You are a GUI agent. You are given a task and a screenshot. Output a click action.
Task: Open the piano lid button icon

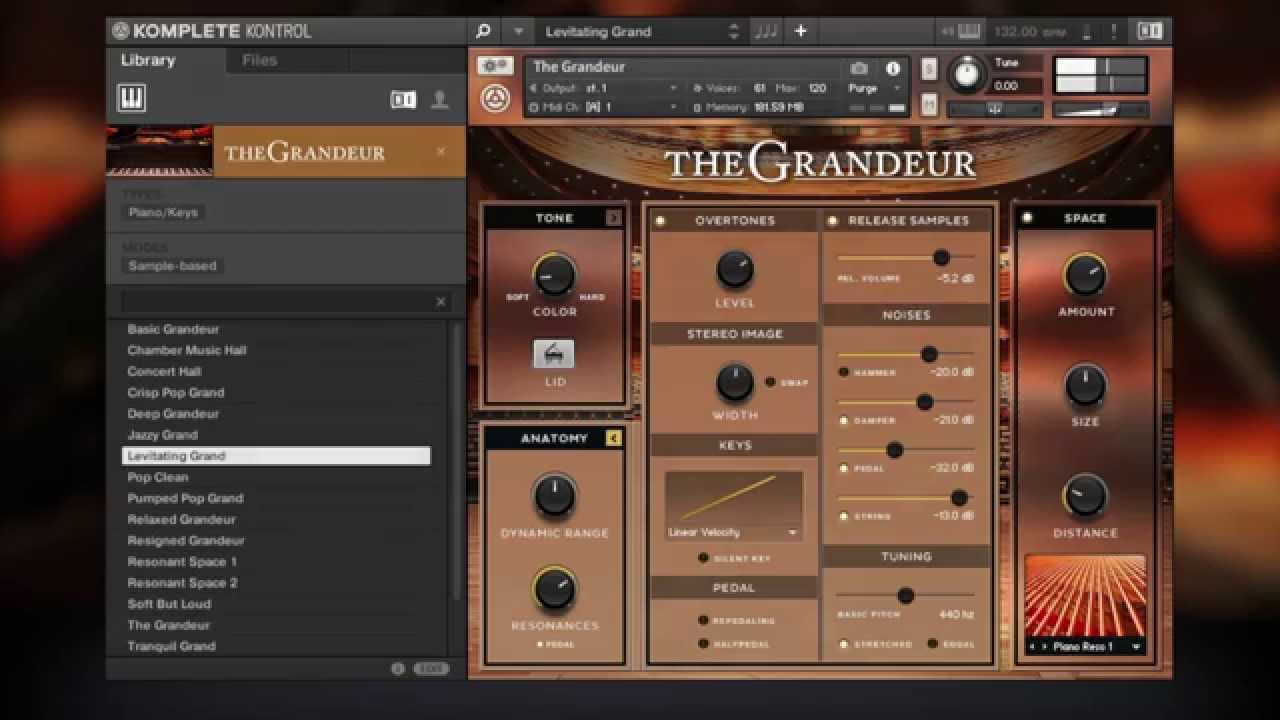coord(554,354)
